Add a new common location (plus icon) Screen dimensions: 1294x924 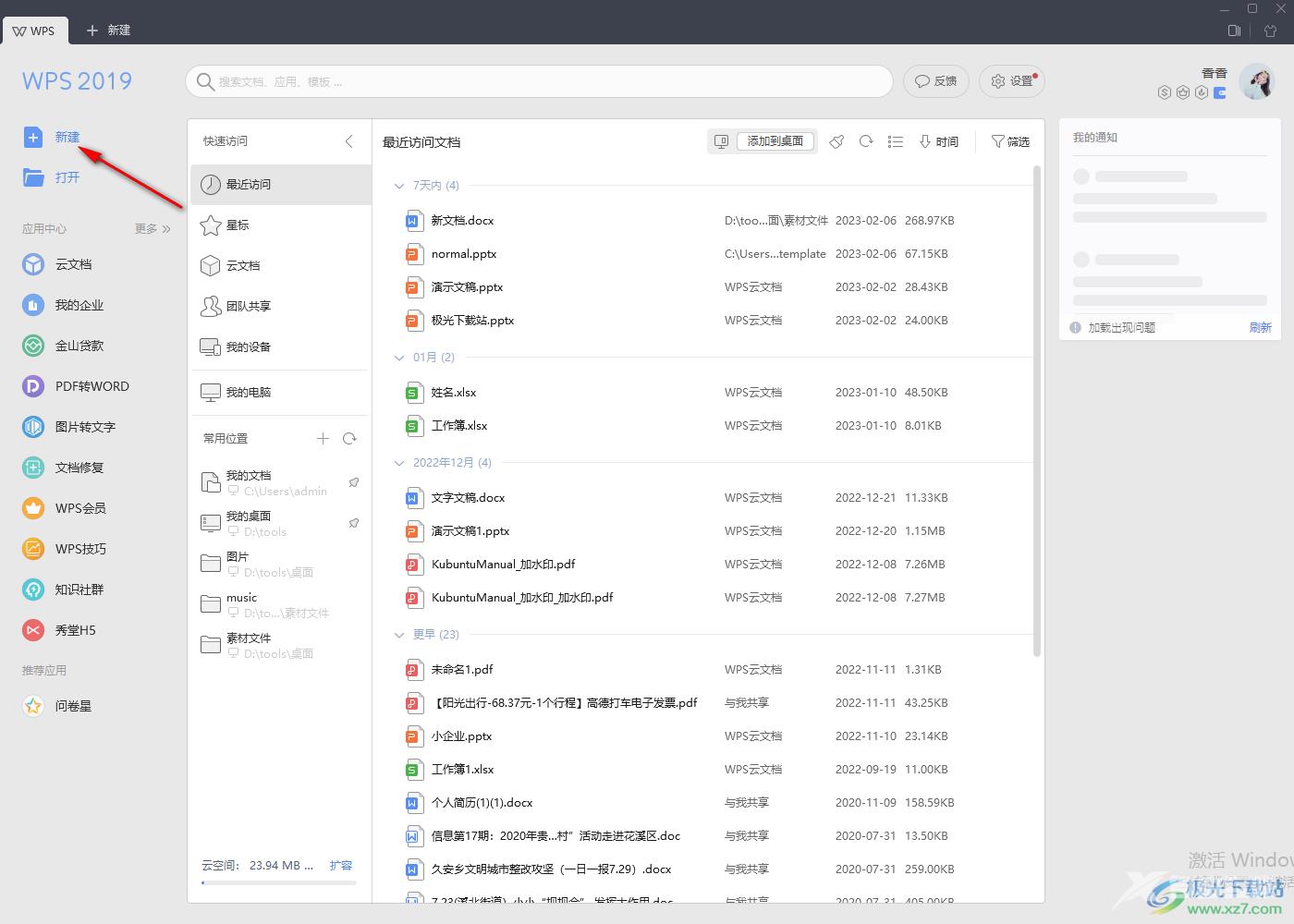[323, 439]
